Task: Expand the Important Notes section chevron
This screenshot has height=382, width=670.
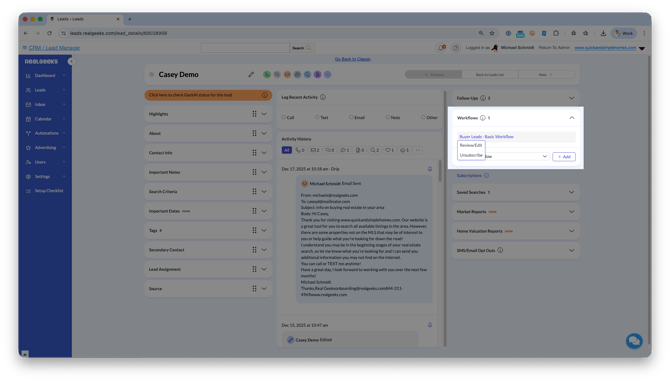Action: tap(264, 172)
